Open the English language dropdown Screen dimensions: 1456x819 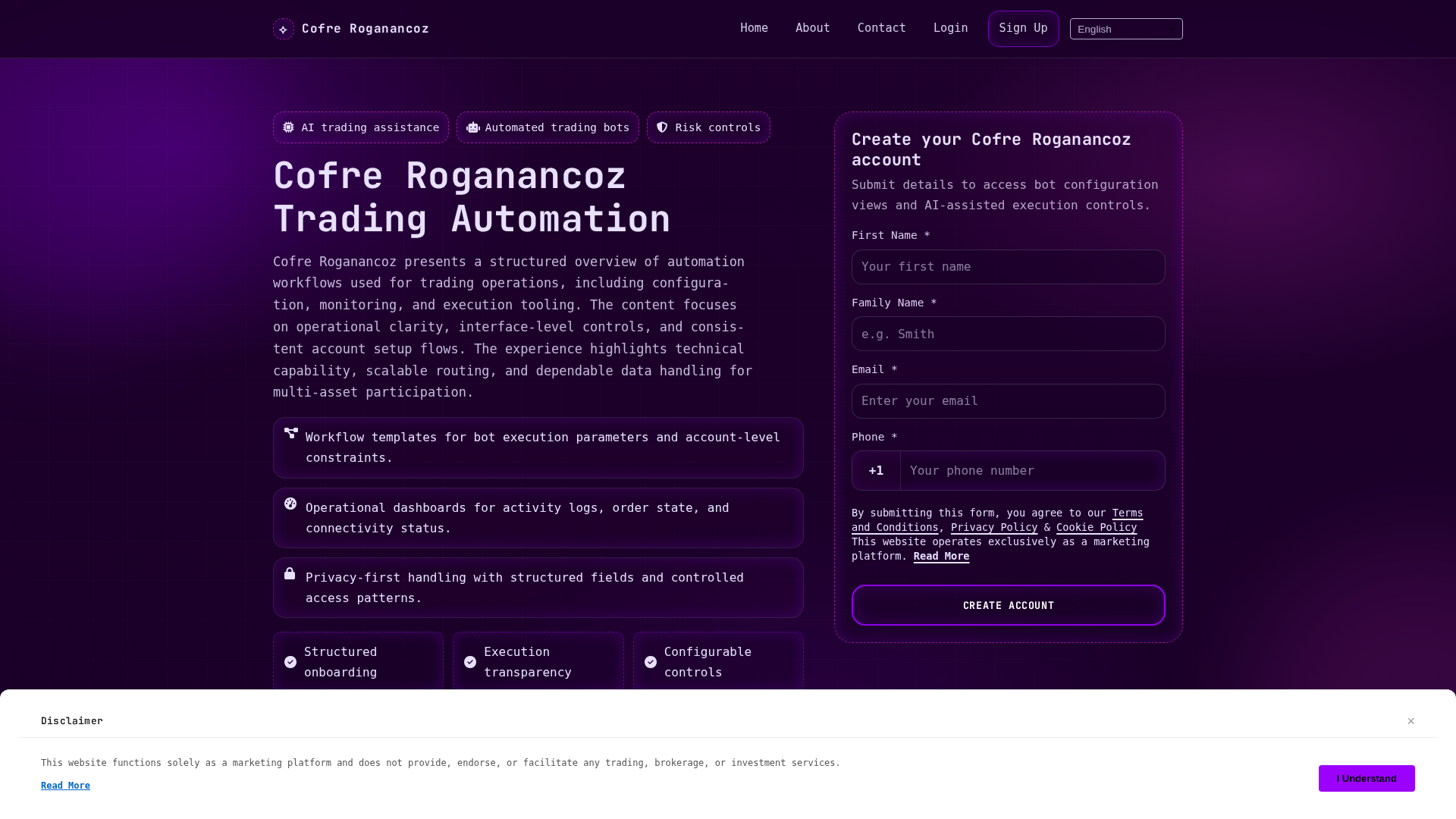pyautogui.click(x=1126, y=29)
